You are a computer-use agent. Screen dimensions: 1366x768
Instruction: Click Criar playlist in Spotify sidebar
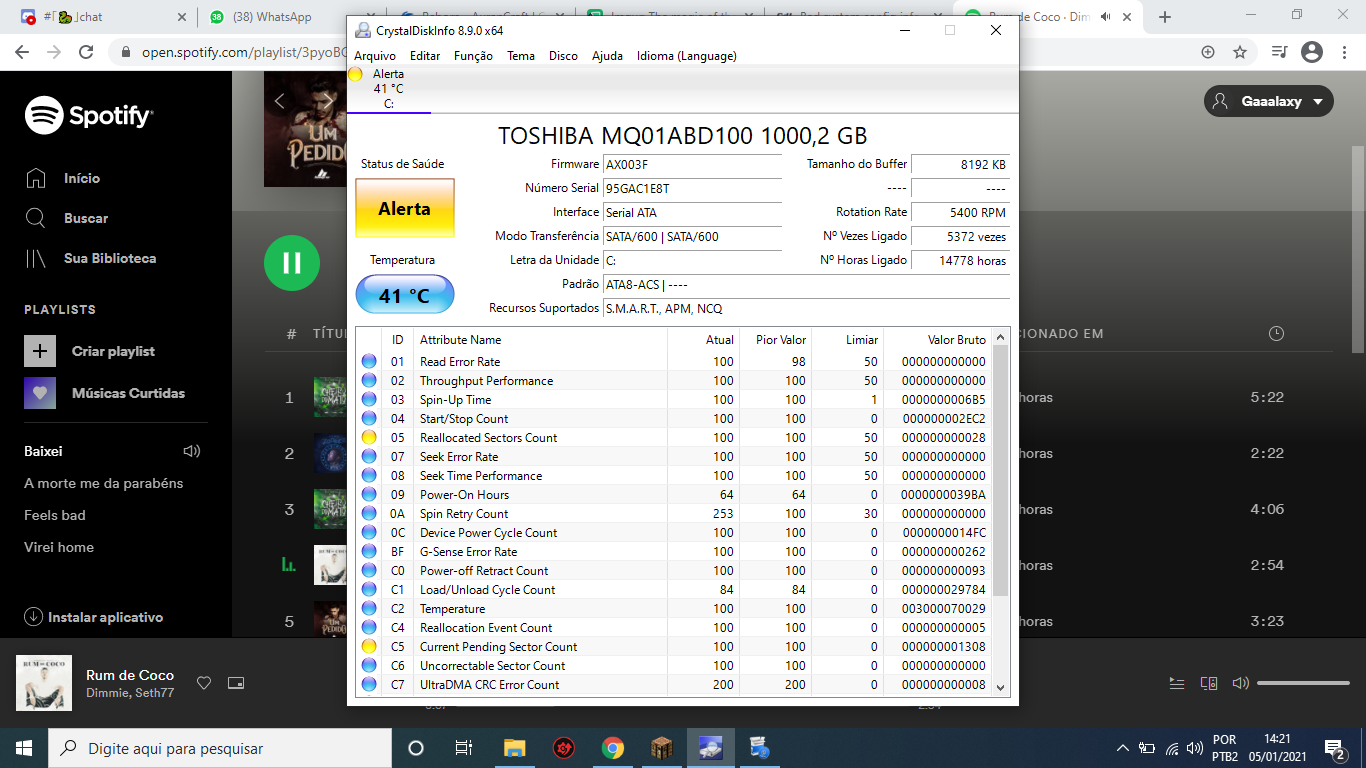[x=90, y=351]
